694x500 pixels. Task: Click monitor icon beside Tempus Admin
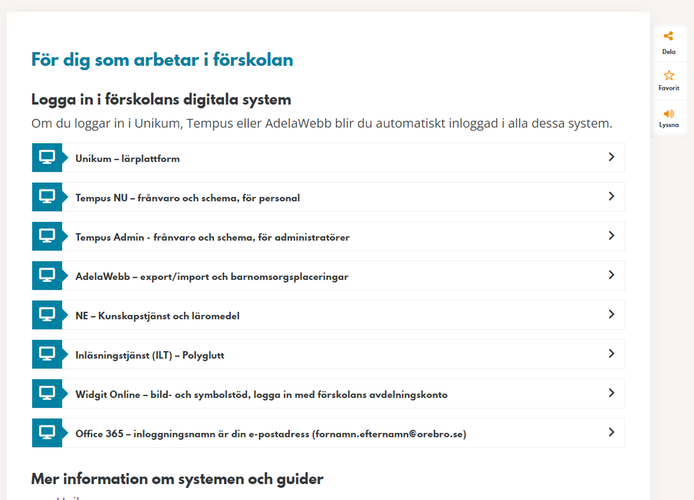pyautogui.click(x=47, y=236)
